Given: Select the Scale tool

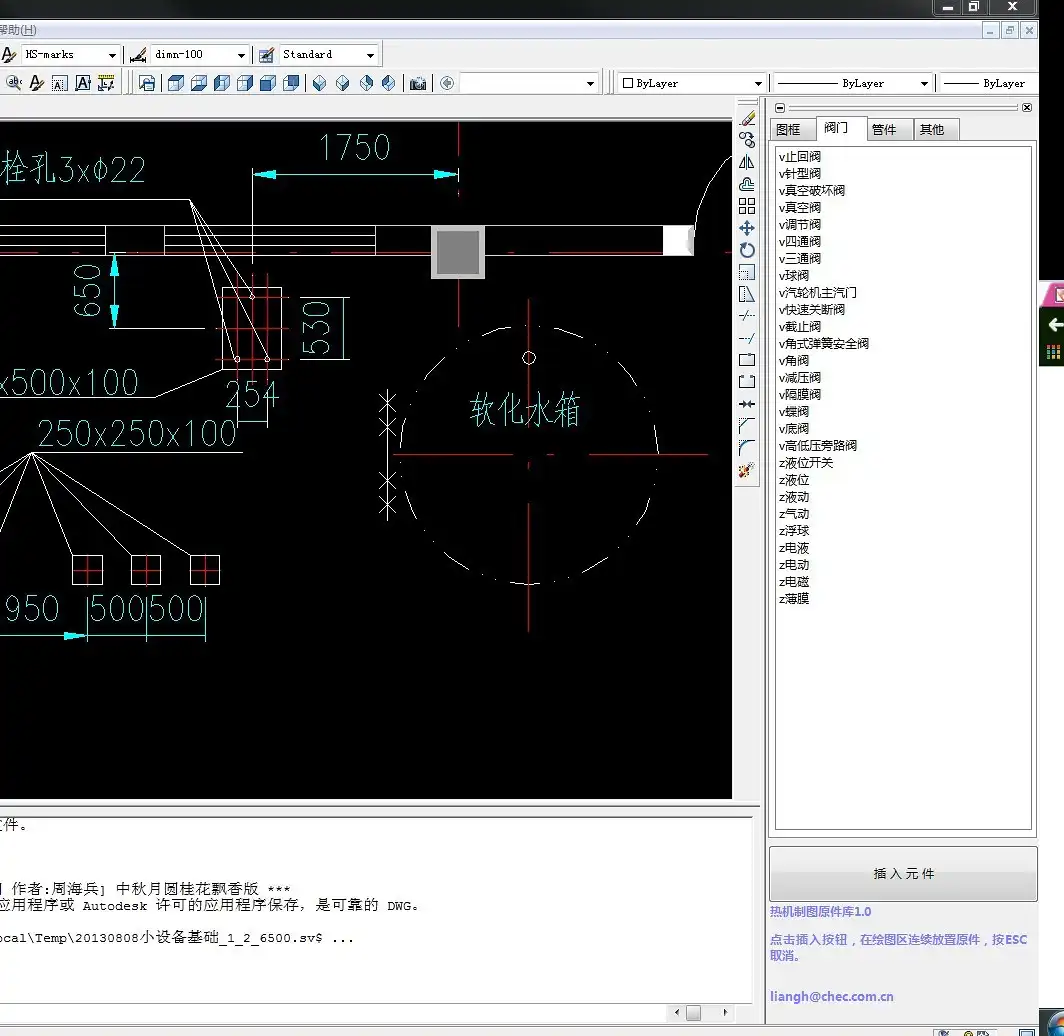Looking at the screenshot, I should [747, 272].
